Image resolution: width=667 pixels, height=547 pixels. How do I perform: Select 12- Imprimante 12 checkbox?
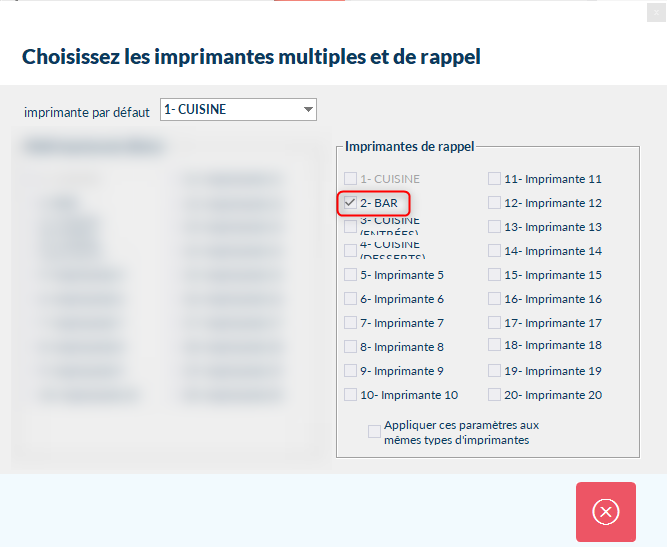[x=494, y=203]
